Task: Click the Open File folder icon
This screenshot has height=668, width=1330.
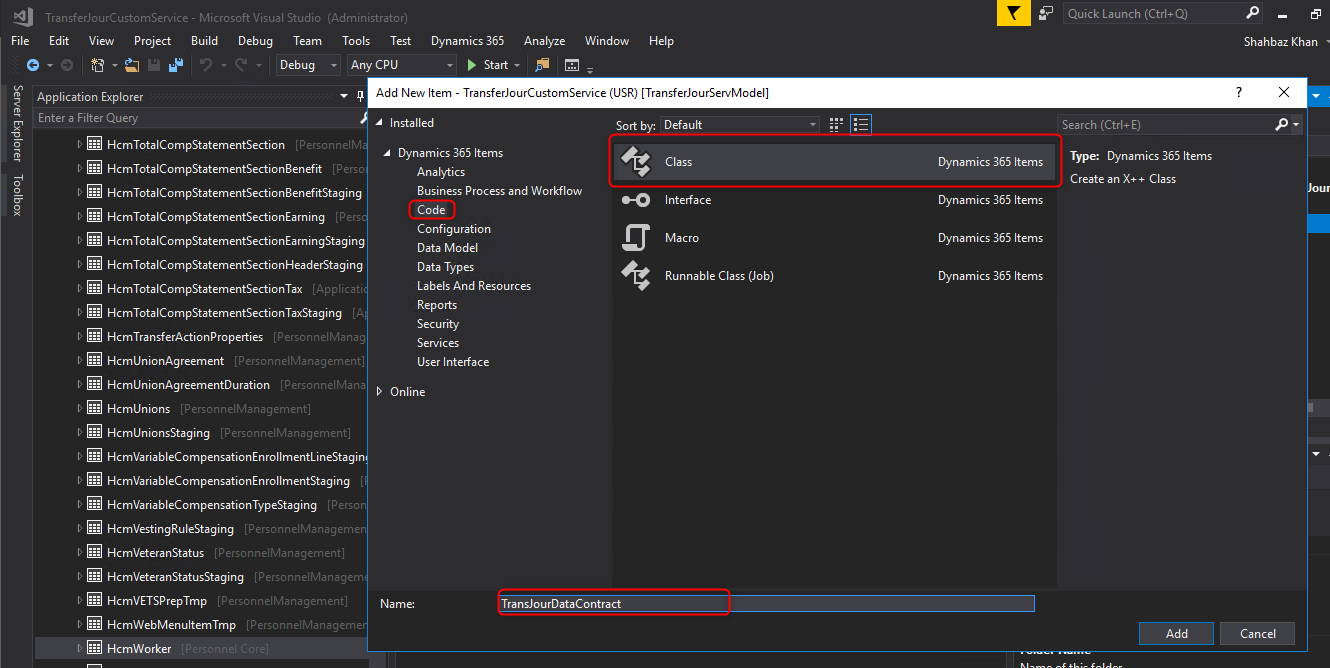Action: coord(133,65)
